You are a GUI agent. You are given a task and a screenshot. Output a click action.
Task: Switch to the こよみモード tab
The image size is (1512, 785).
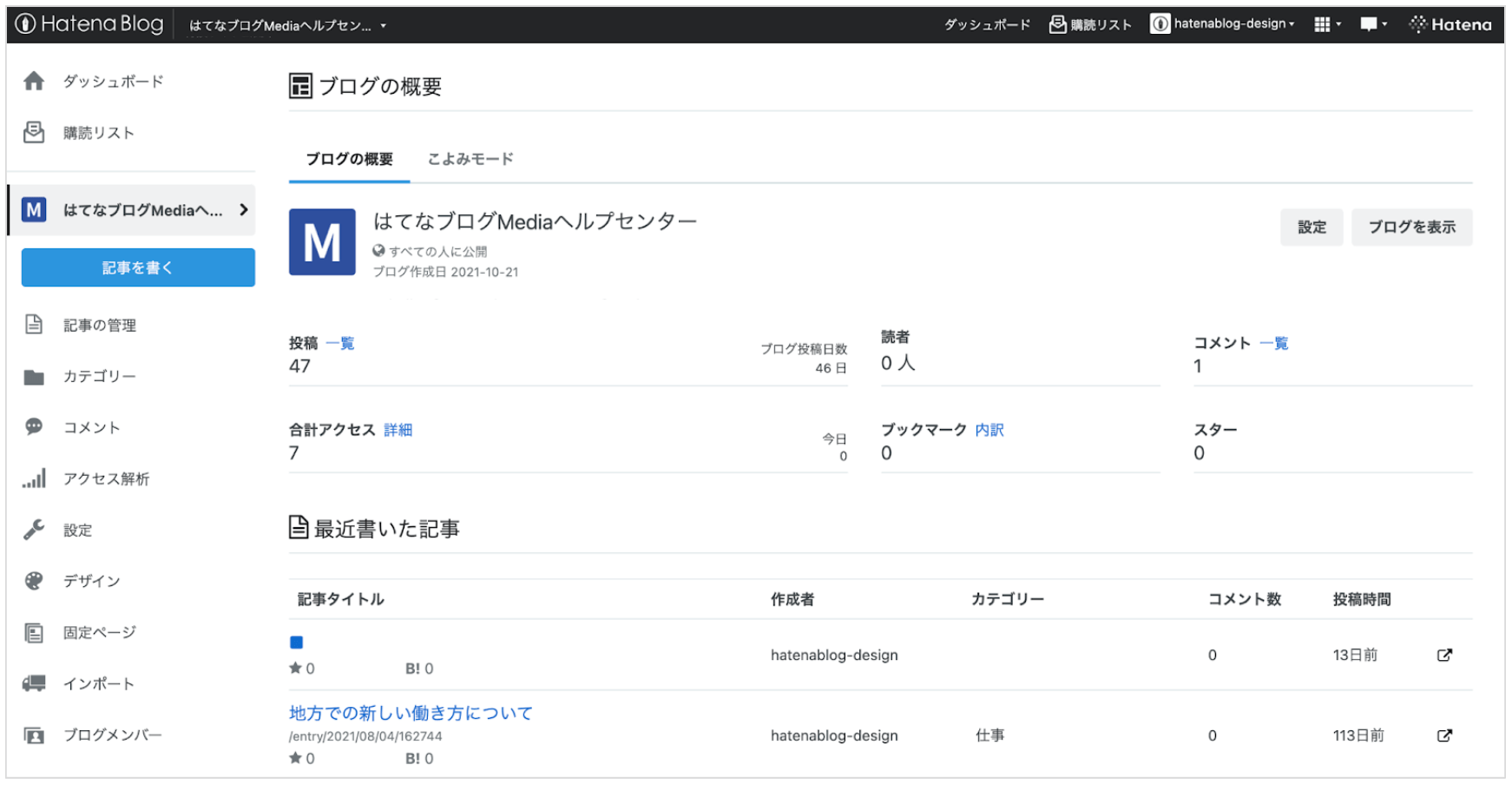tap(470, 159)
